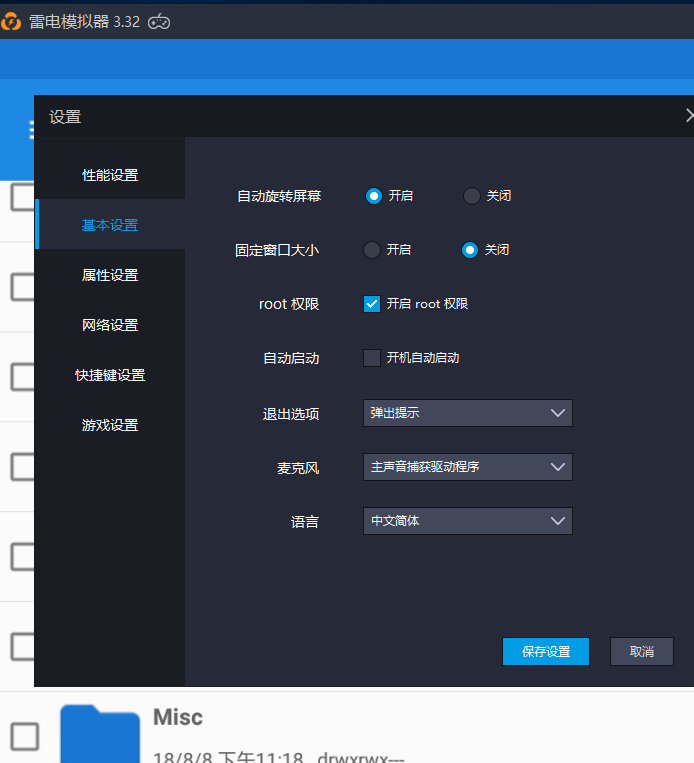The height and width of the screenshot is (763, 694).
Task: Switch to 性能设置 tab
Action: tap(110, 175)
